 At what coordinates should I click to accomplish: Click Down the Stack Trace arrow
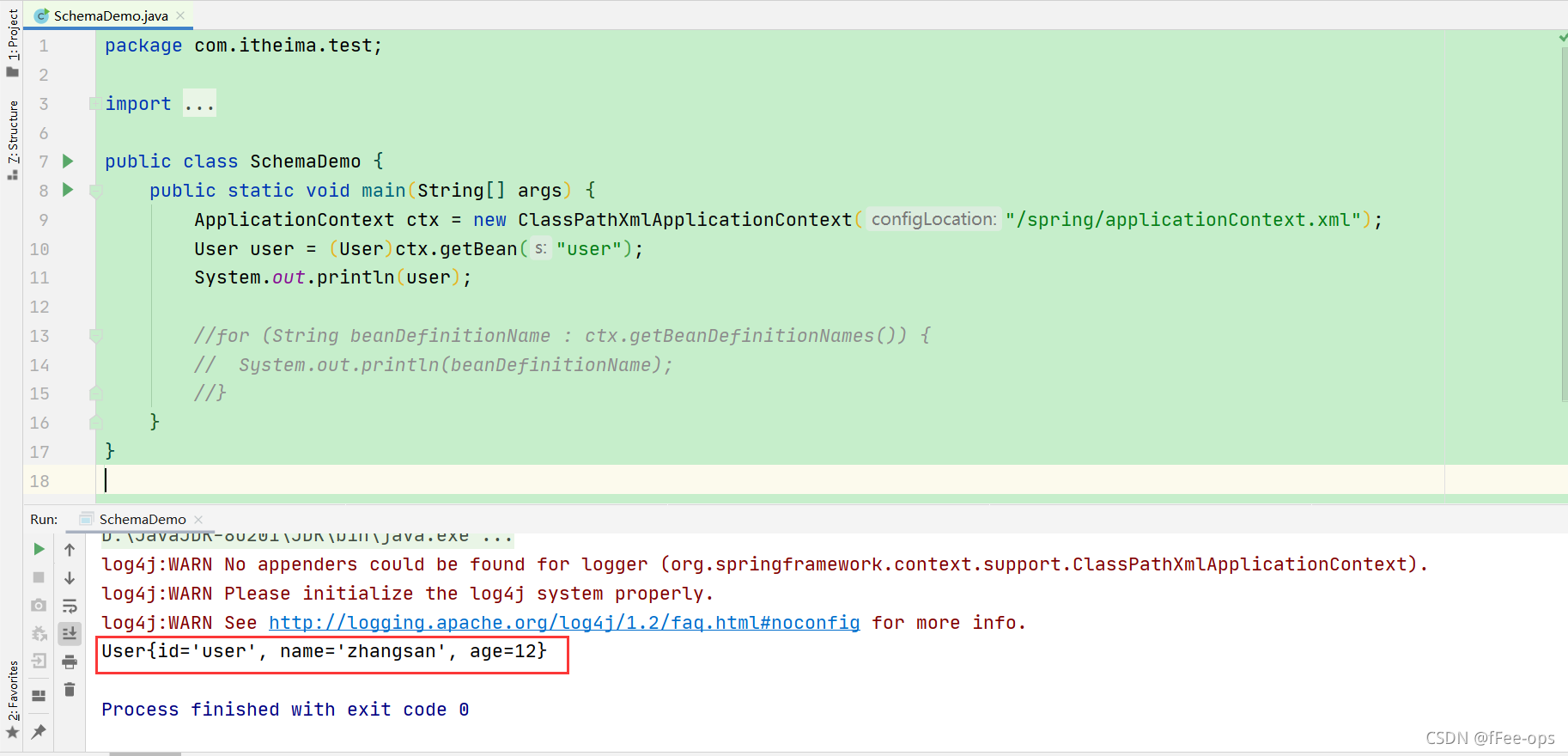(70, 578)
